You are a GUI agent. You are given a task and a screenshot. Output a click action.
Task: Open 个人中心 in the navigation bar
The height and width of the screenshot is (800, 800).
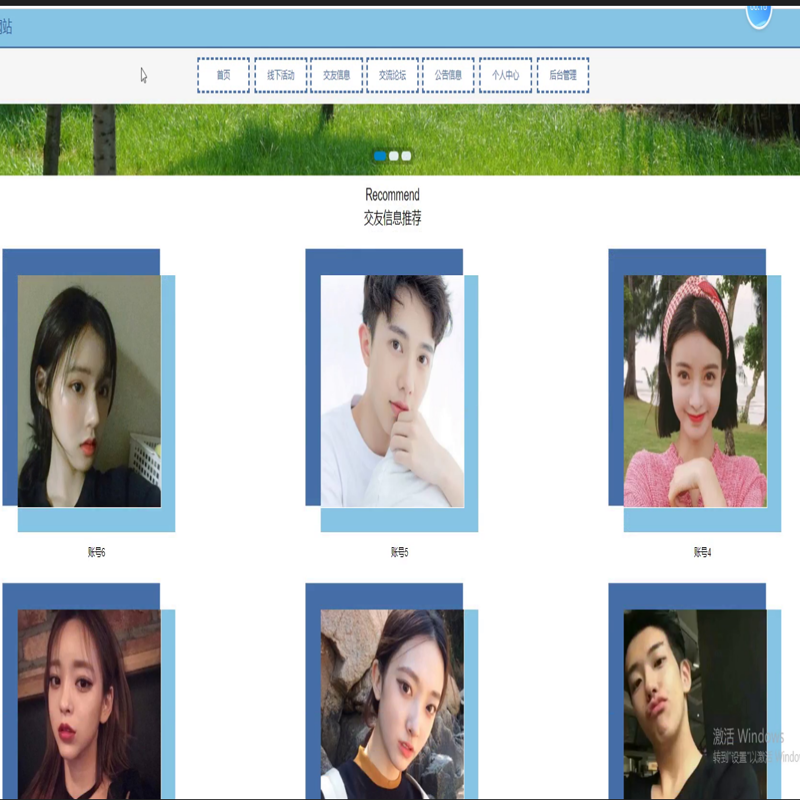(506, 76)
